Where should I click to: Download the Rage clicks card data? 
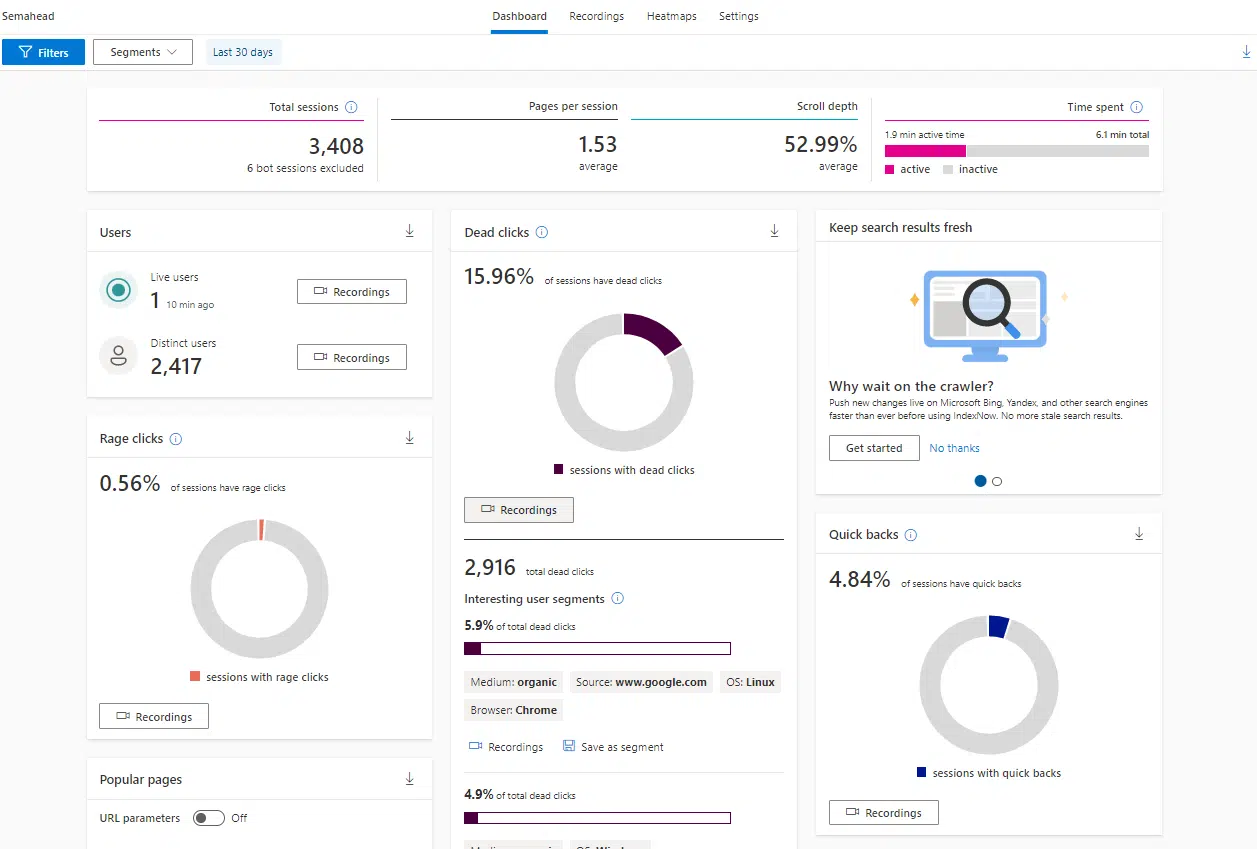410,438
